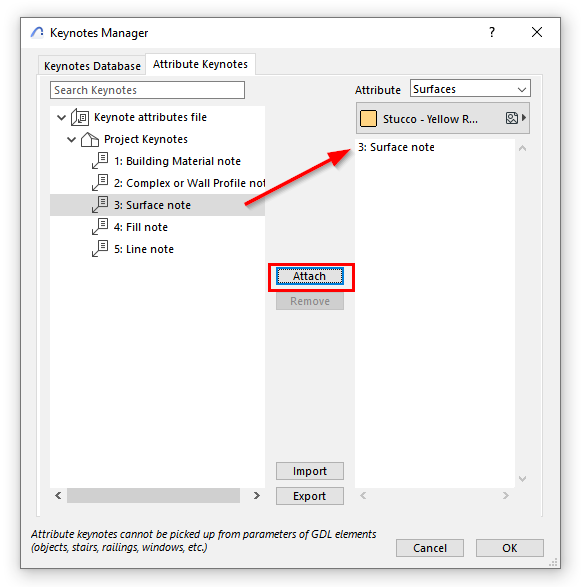
Task: Click the Project Keynotes house icon
Action: [90, 139]
